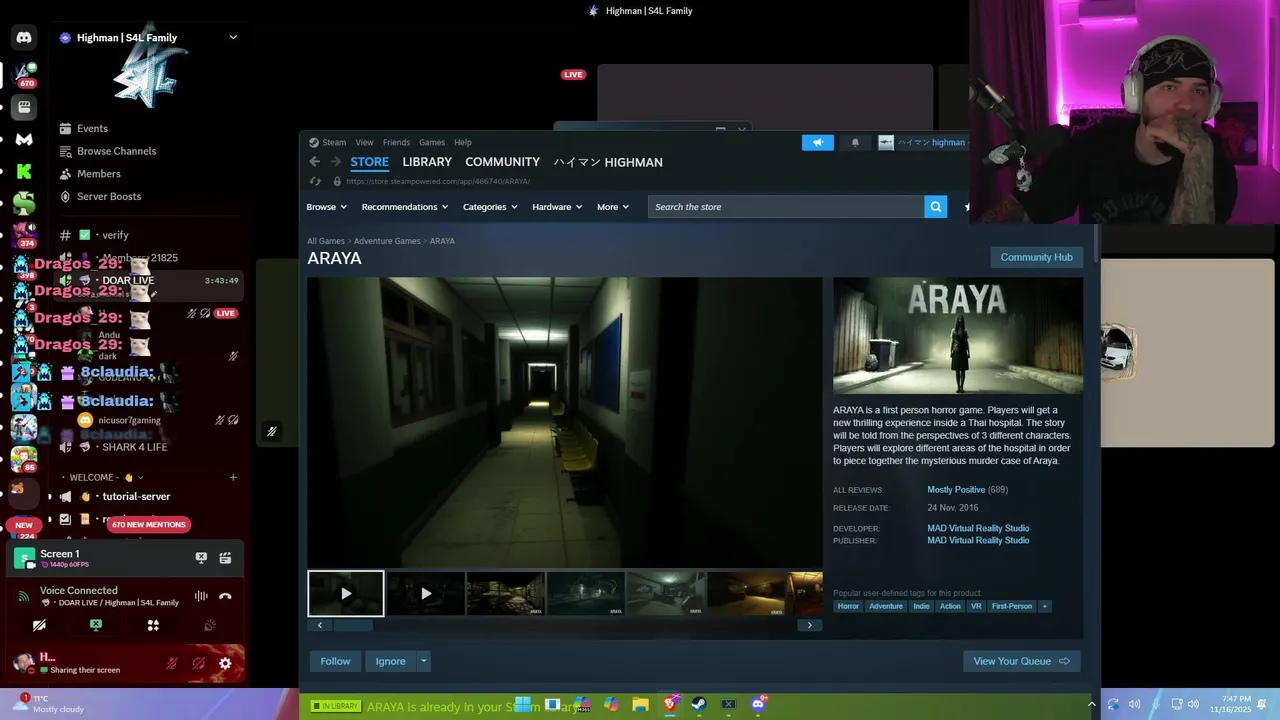
Task: Toggle Discord camera in voice panel
Action: (39, 625)
